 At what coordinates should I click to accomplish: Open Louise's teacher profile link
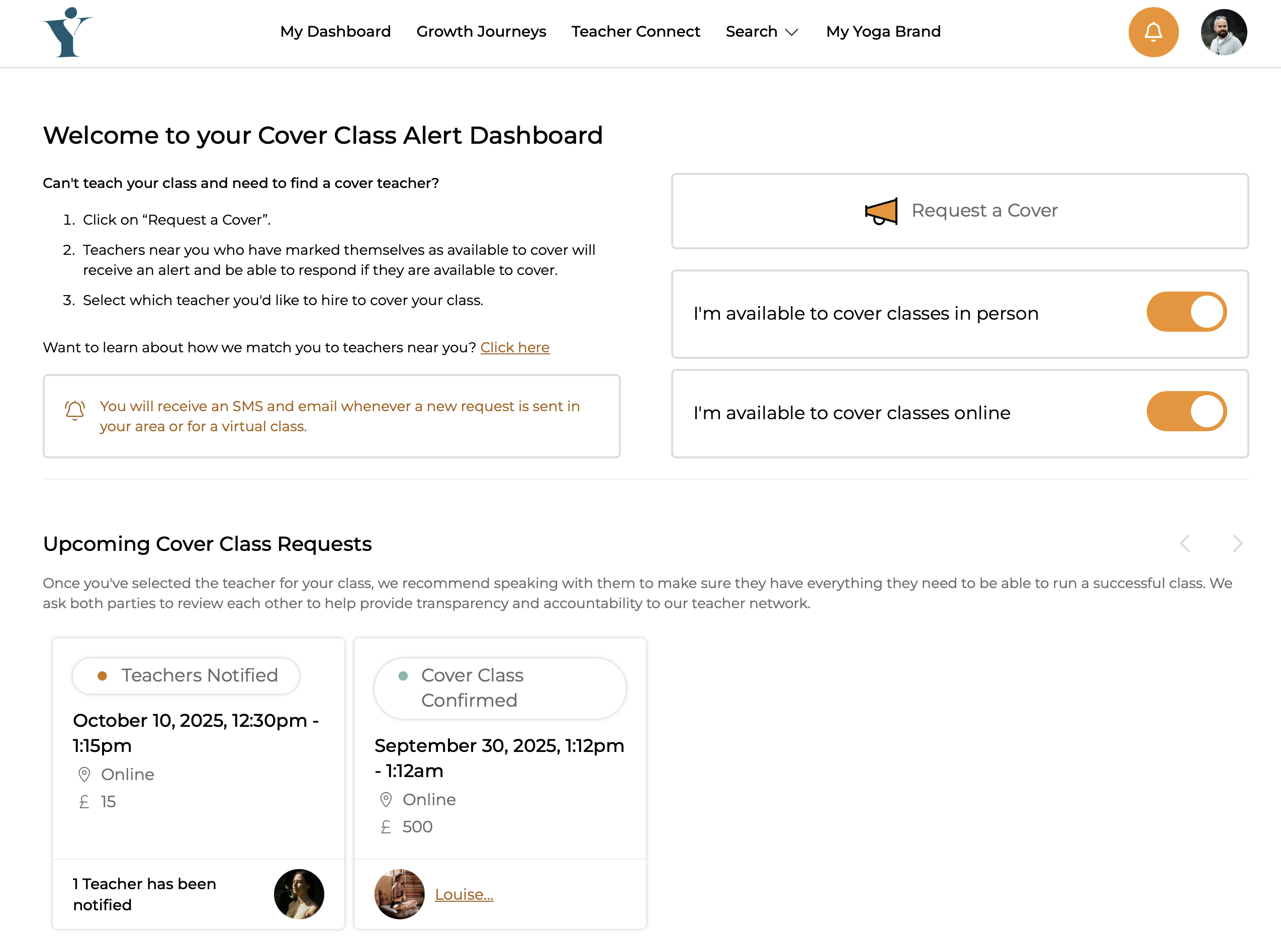(464, 894)
